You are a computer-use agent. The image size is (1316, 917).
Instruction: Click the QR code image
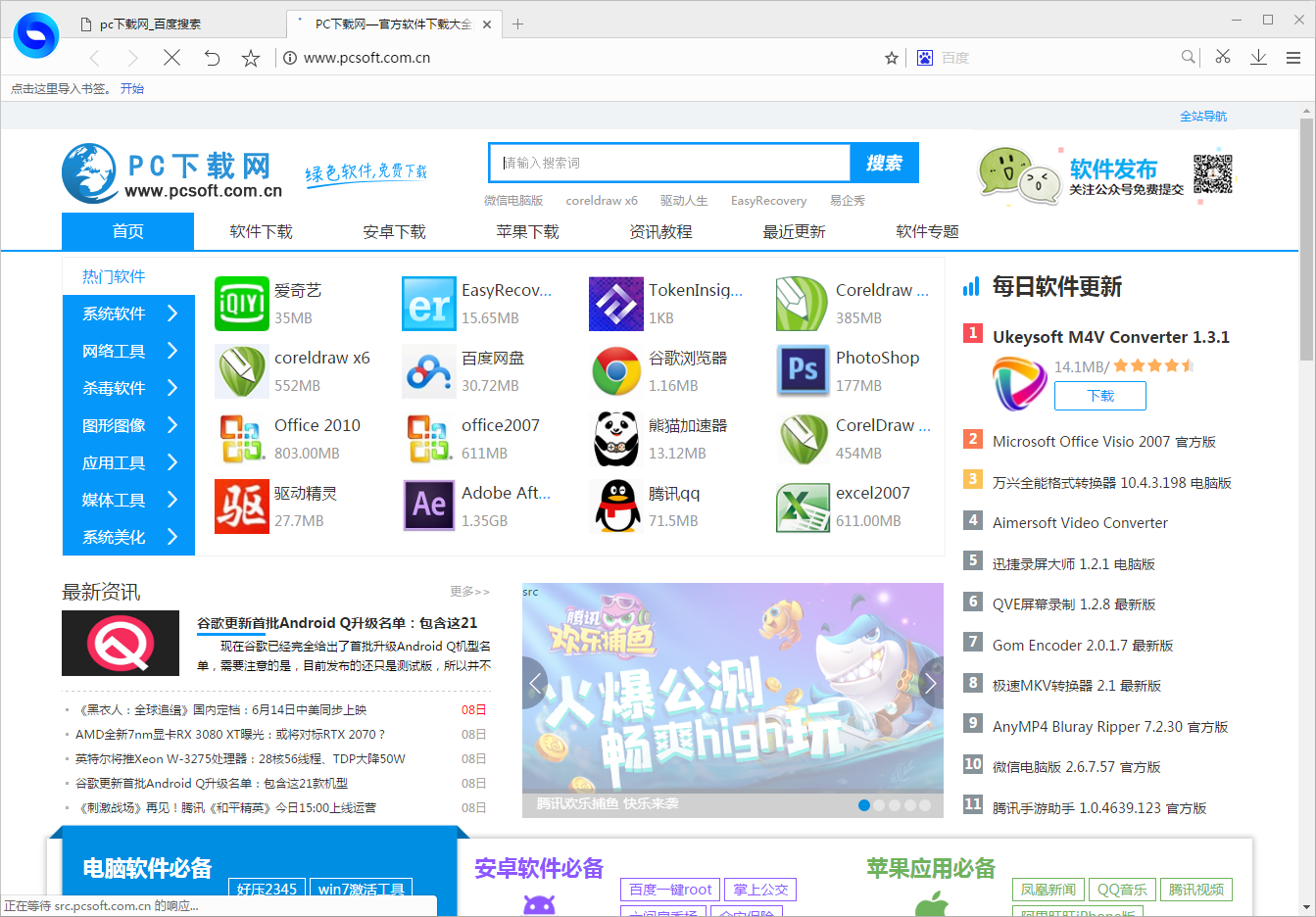click(x=1213, y=174)
